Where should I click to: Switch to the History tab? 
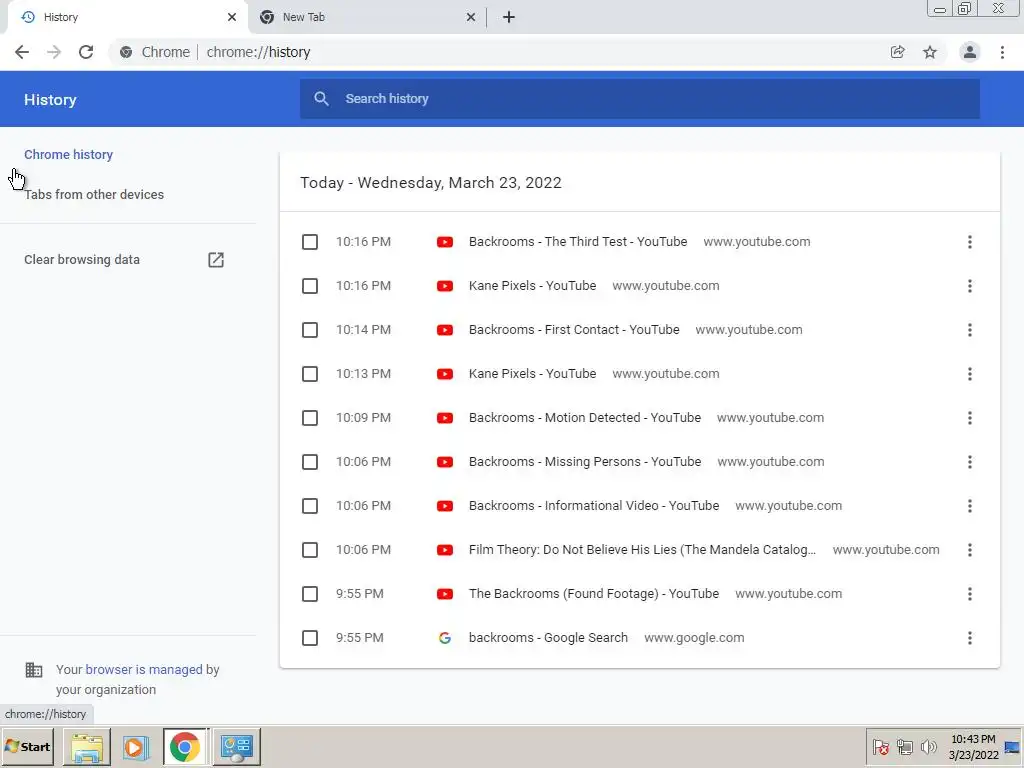(x=124, y=17)
